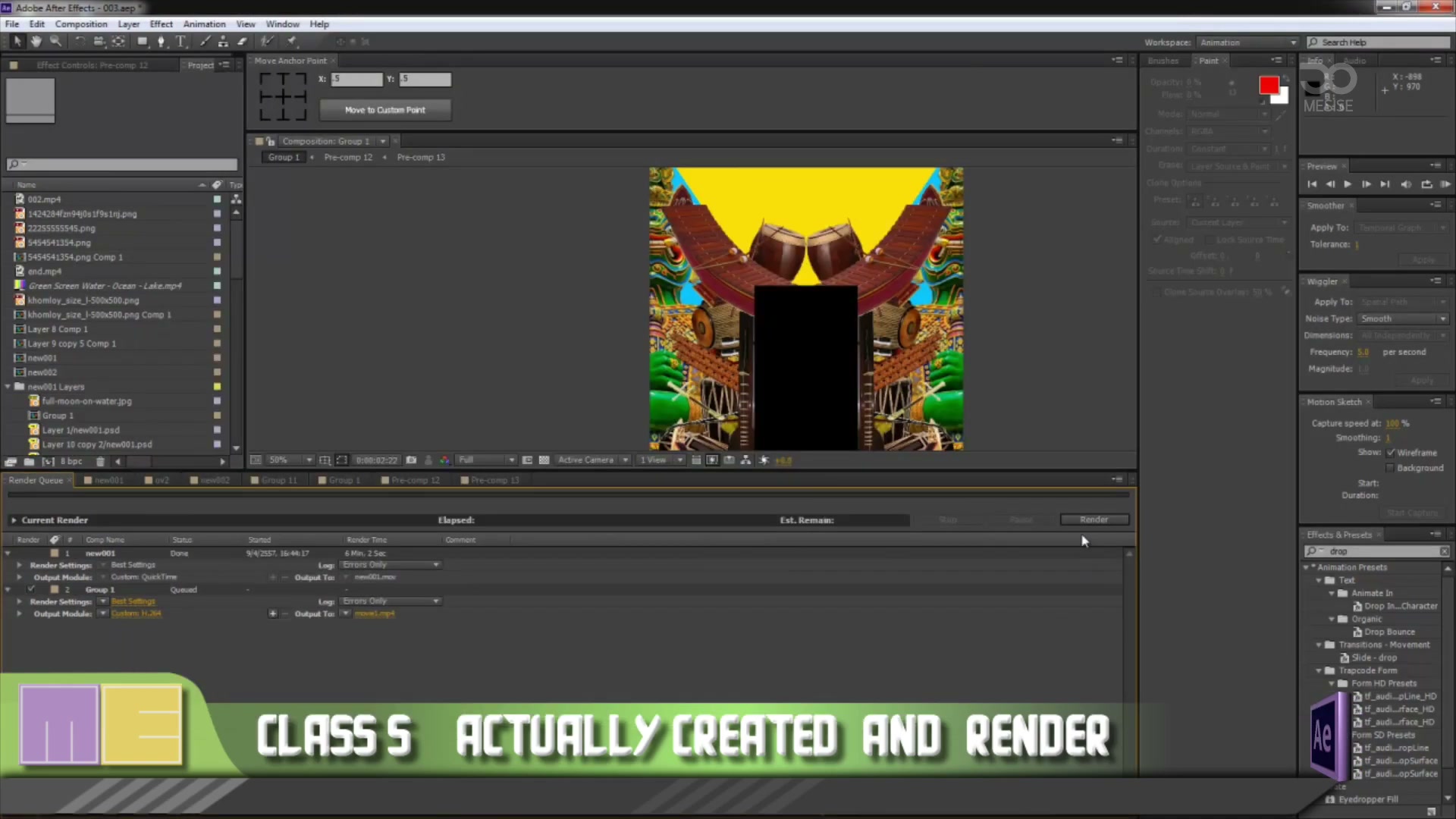Click the Render button
This screenshot has width=1456, height=819.
pos(1094,519)
